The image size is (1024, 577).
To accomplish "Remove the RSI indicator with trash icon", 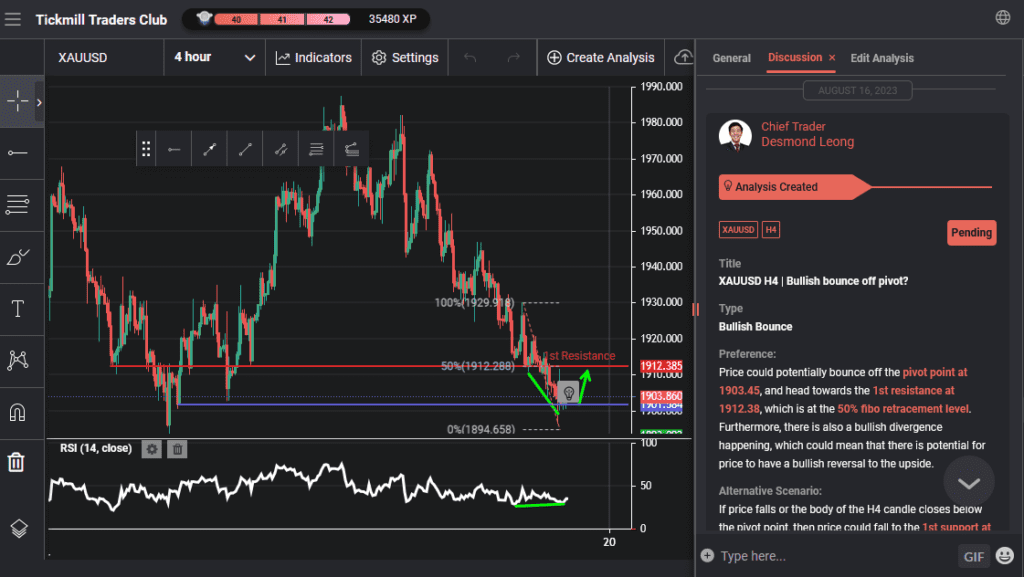I will tap(177, 449).
